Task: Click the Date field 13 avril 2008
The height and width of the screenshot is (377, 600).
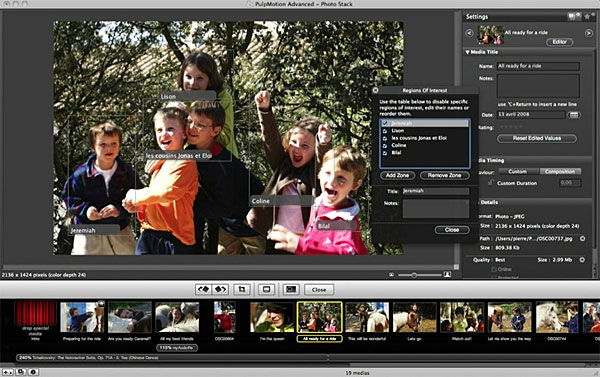Action: [x=531, y=114]
